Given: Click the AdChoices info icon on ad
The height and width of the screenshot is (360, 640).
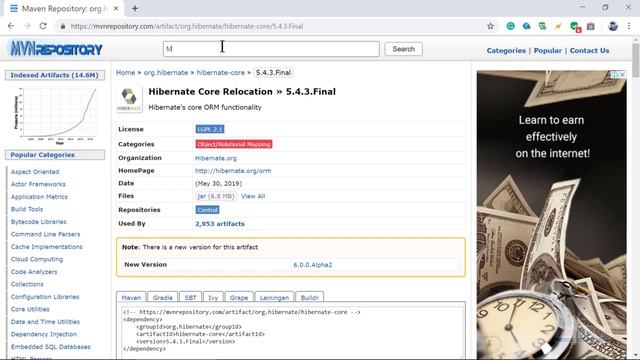Looking at the screenshot, I should click(614, 74).
